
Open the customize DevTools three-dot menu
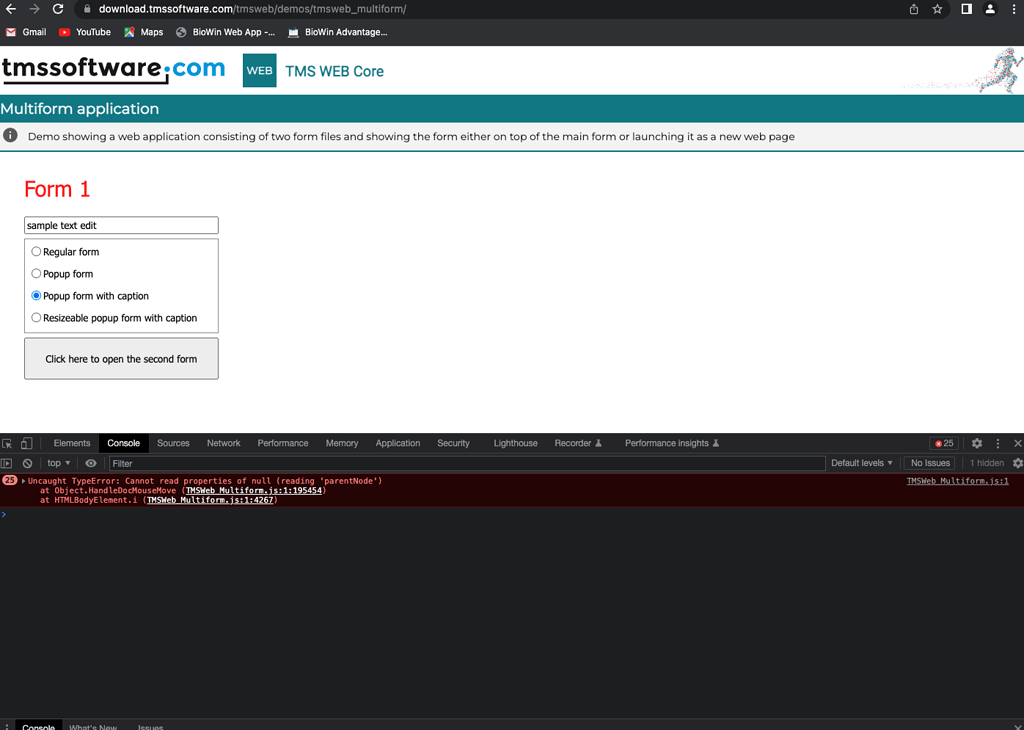tap(997, 442)
